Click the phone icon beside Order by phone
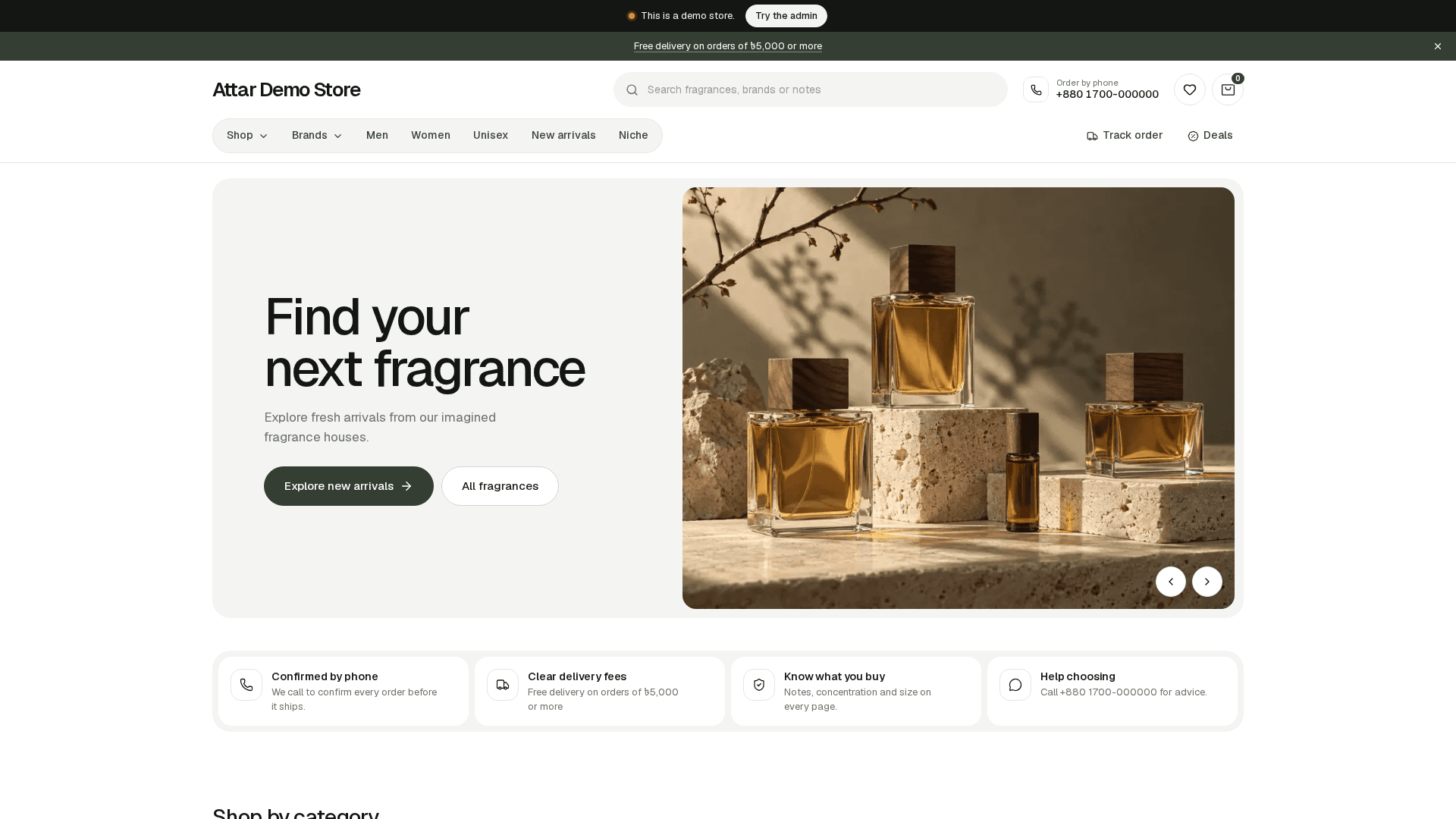This screenshot has width=1456, height=819. pyautogui.click(x=1036, y=89)
